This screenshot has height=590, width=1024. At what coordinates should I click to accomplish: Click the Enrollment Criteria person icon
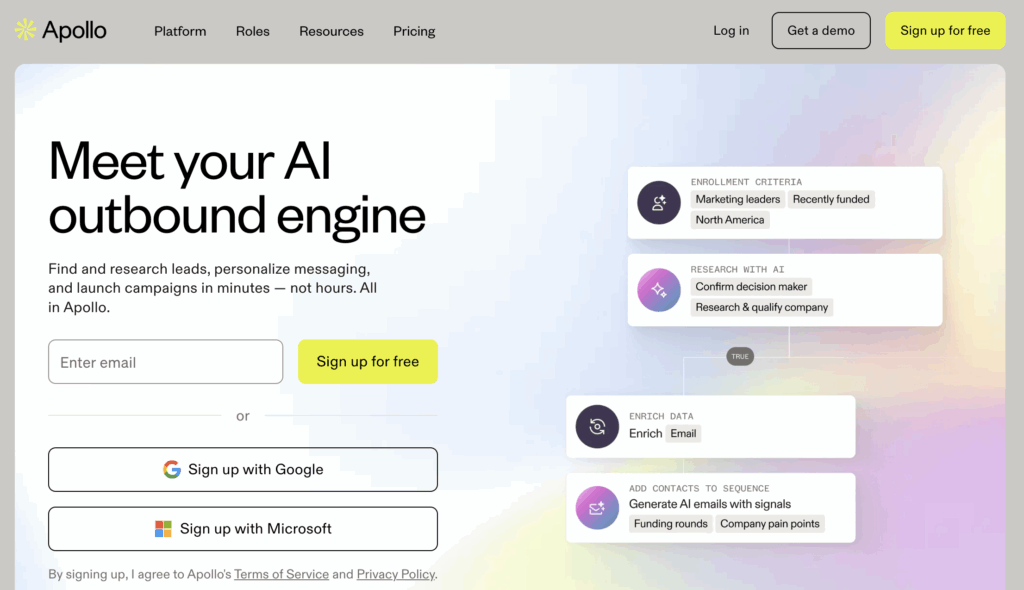659,203
